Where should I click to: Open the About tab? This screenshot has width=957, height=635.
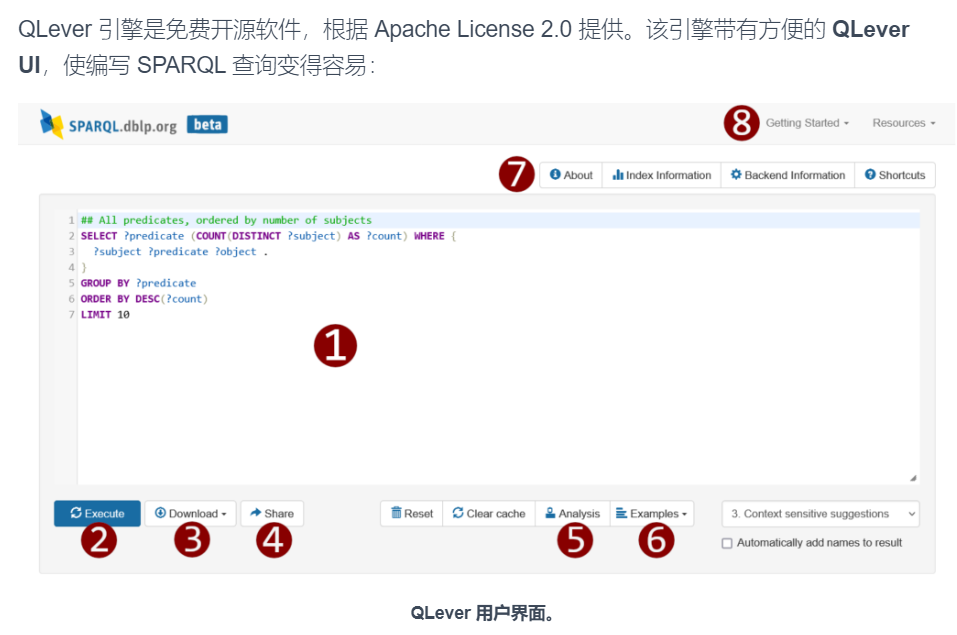pos(571,175)
